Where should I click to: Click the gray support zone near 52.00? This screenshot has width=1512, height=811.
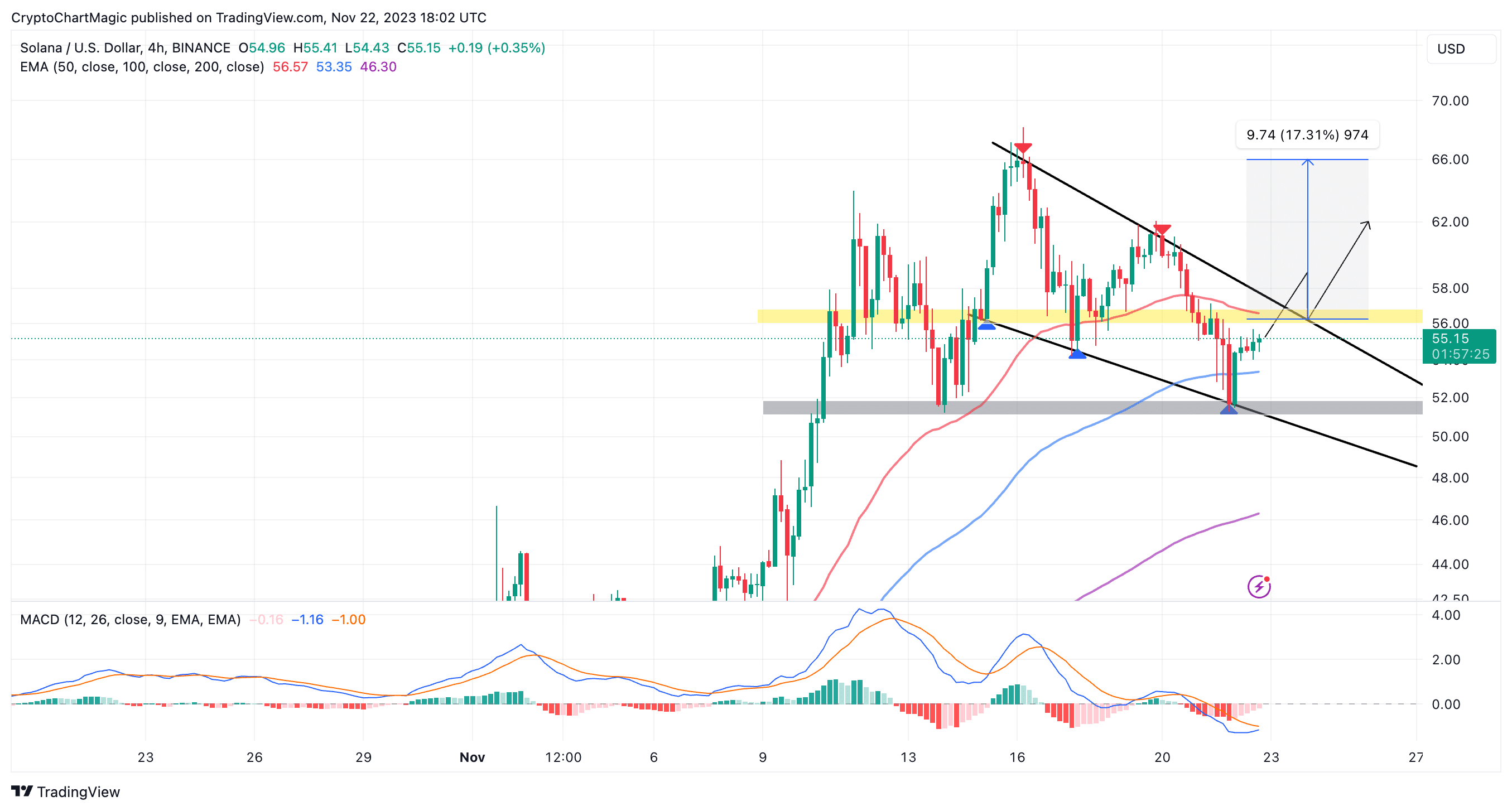[x=1092, y=408]
